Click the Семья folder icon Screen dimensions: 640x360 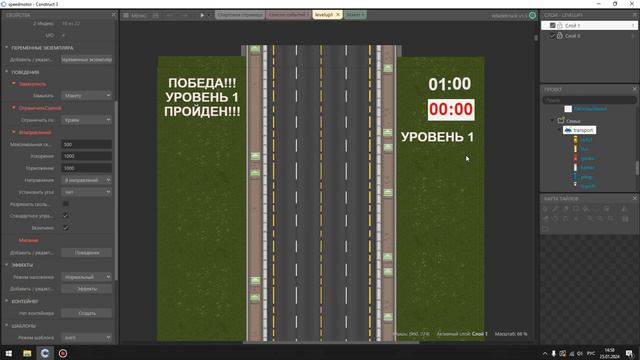(x=561, y=120)
